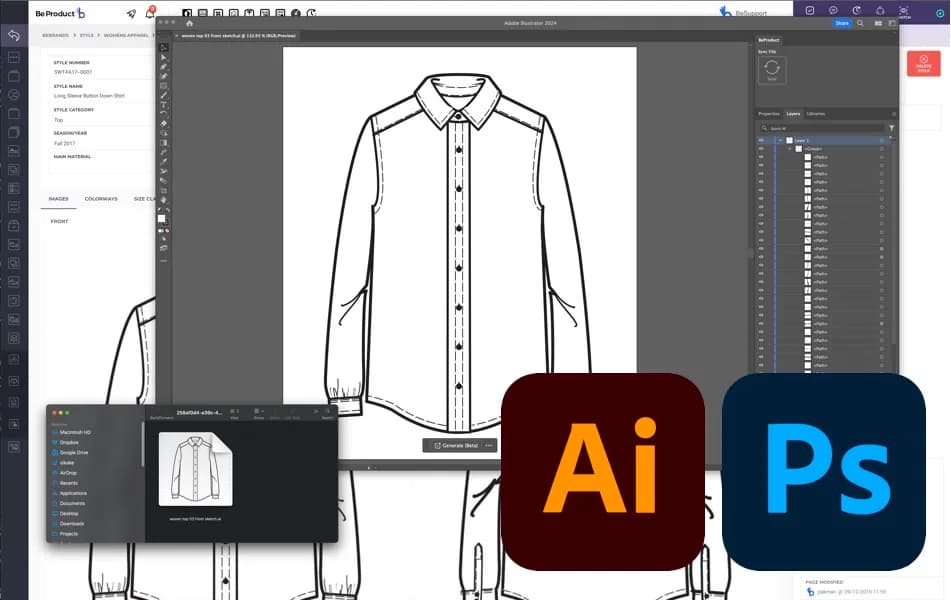Click the Layers panel menu icon
951x600 pixels.
pyautogui.click(x=893, y=113)
